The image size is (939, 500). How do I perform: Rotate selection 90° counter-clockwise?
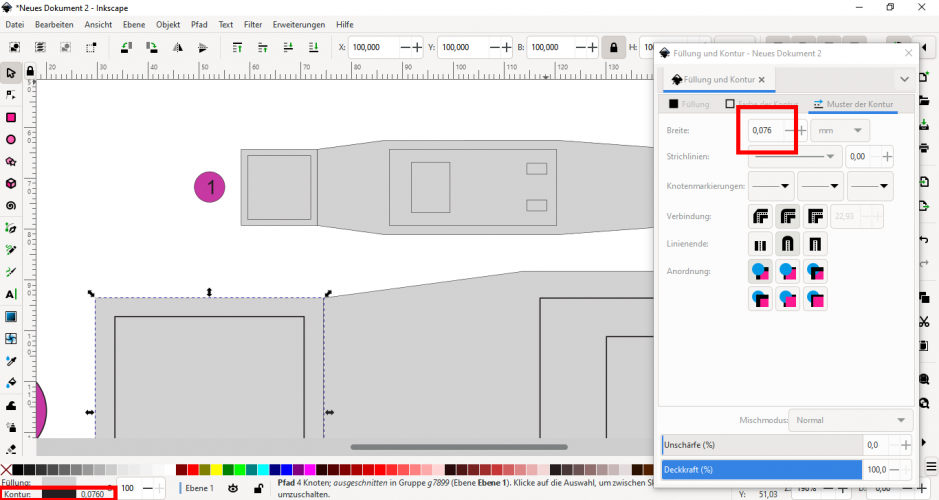[x=126, y=47]
